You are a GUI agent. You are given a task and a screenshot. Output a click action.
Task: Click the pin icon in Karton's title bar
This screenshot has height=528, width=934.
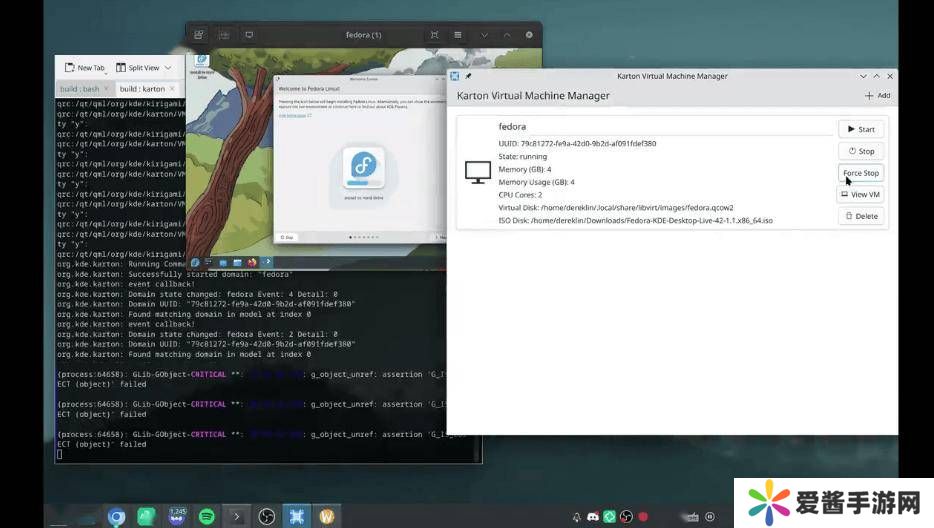(x=469, y=76)
